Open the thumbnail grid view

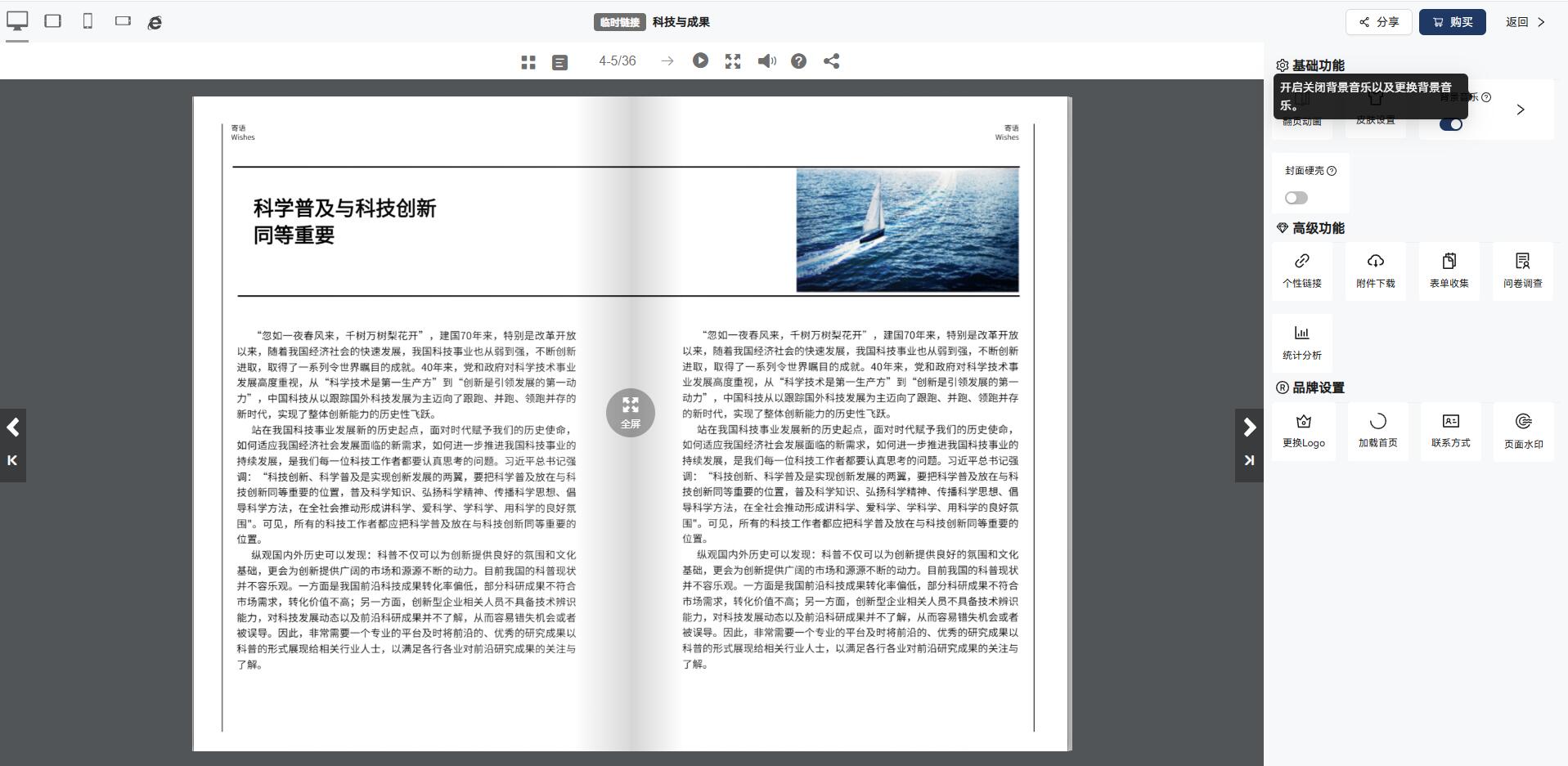click(x=528, y=62)
